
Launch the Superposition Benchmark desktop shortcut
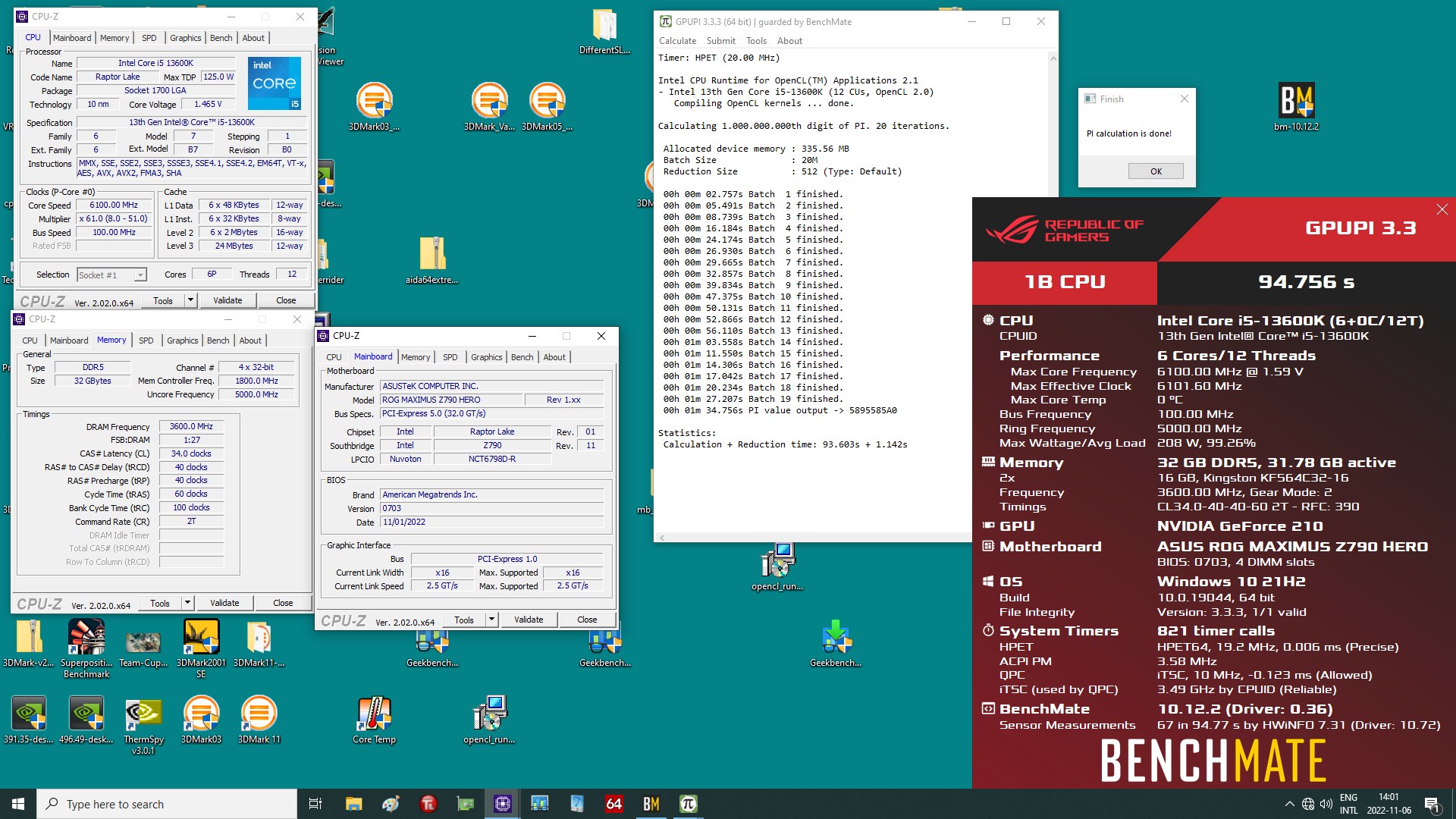pos(86,648)
